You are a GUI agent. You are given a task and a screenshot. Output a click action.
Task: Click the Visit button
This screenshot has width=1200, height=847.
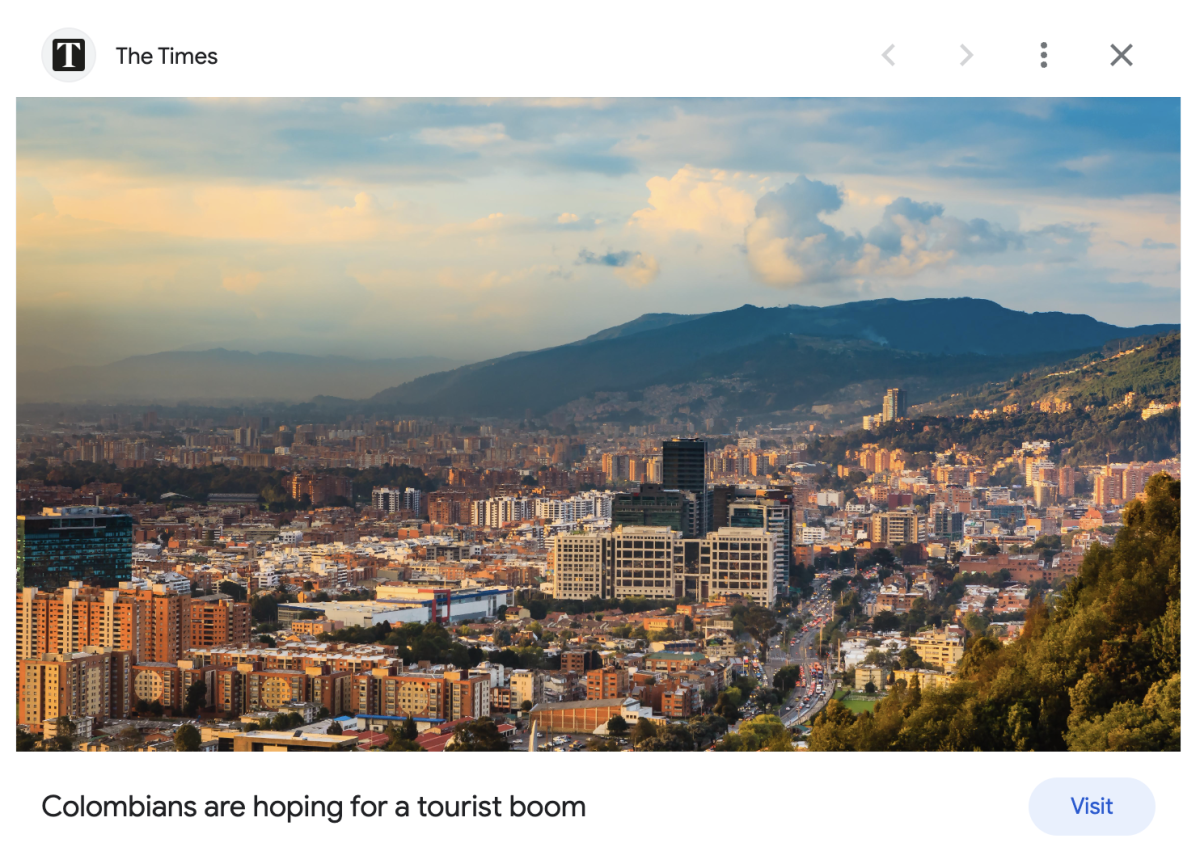click(x=1091, y=806)
